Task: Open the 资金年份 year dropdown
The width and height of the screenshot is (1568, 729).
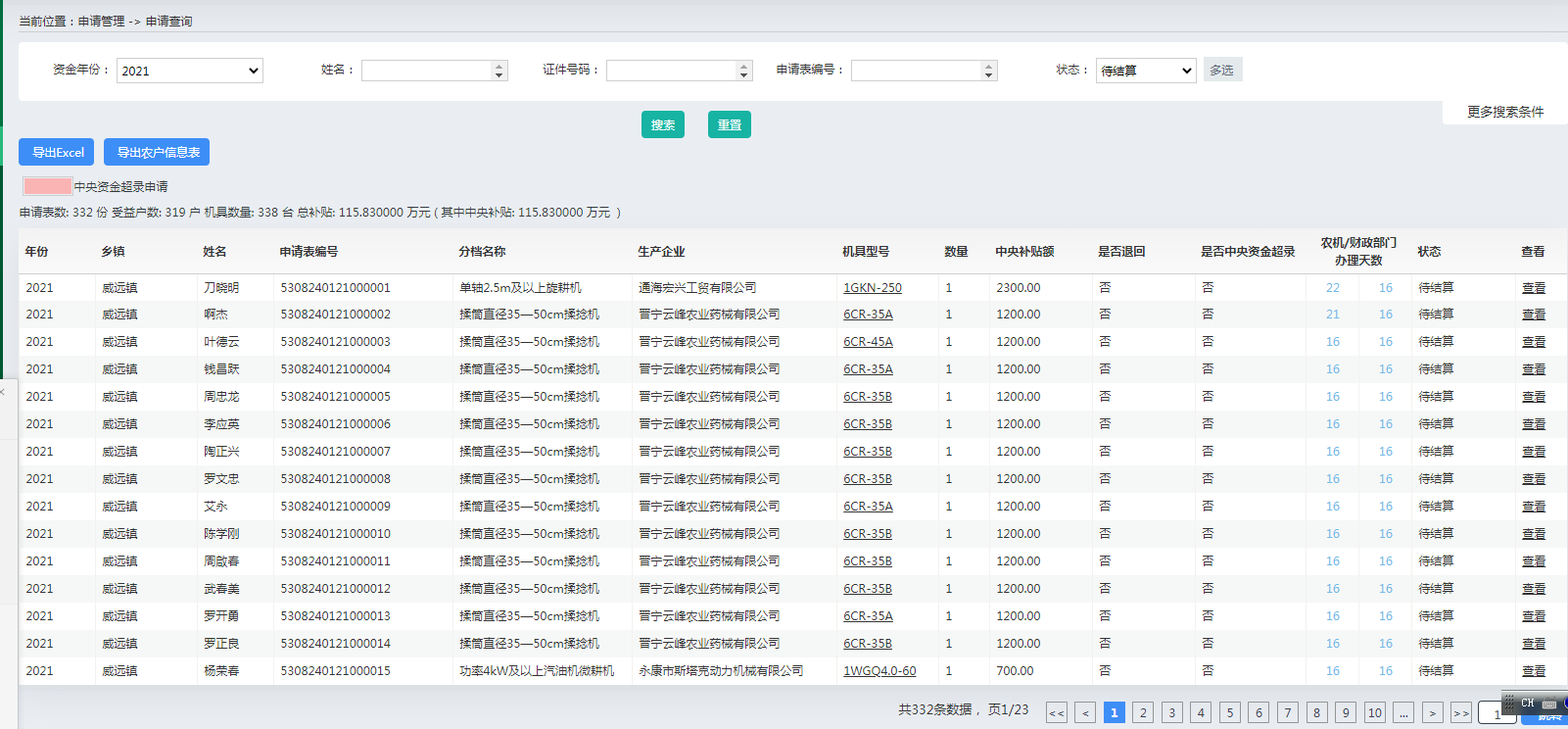Action: pos(190,71)
